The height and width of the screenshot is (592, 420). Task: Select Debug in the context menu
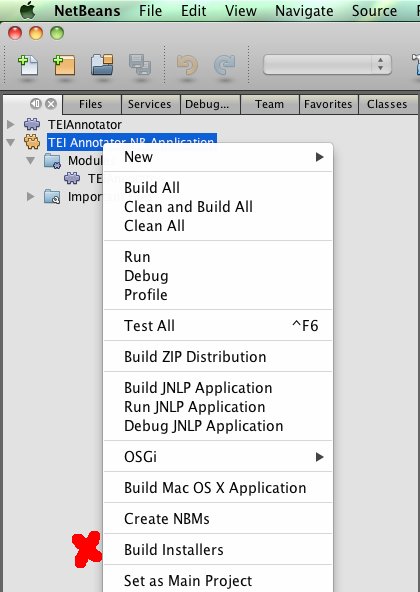click(218, 276)
